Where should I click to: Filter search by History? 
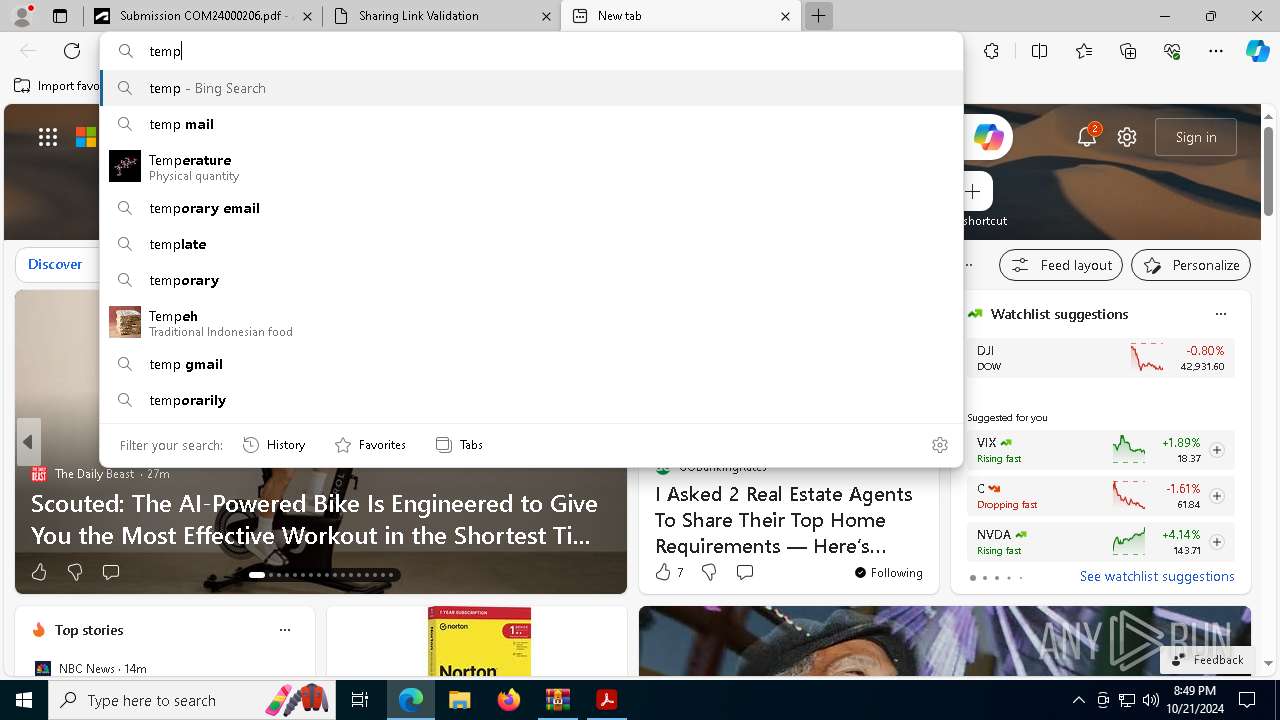(x=275, y=445)
